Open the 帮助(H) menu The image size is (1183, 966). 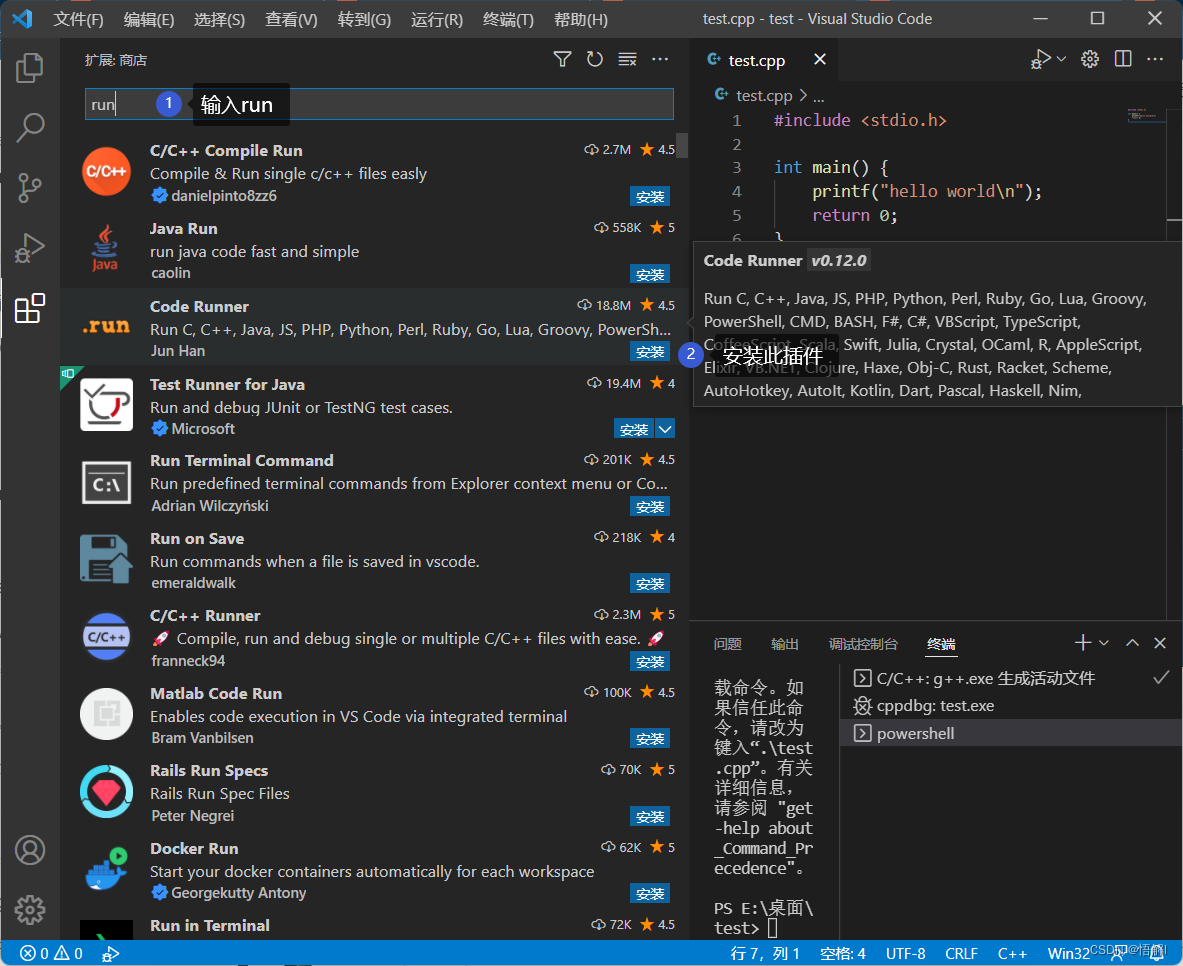(x=581, y=19)
